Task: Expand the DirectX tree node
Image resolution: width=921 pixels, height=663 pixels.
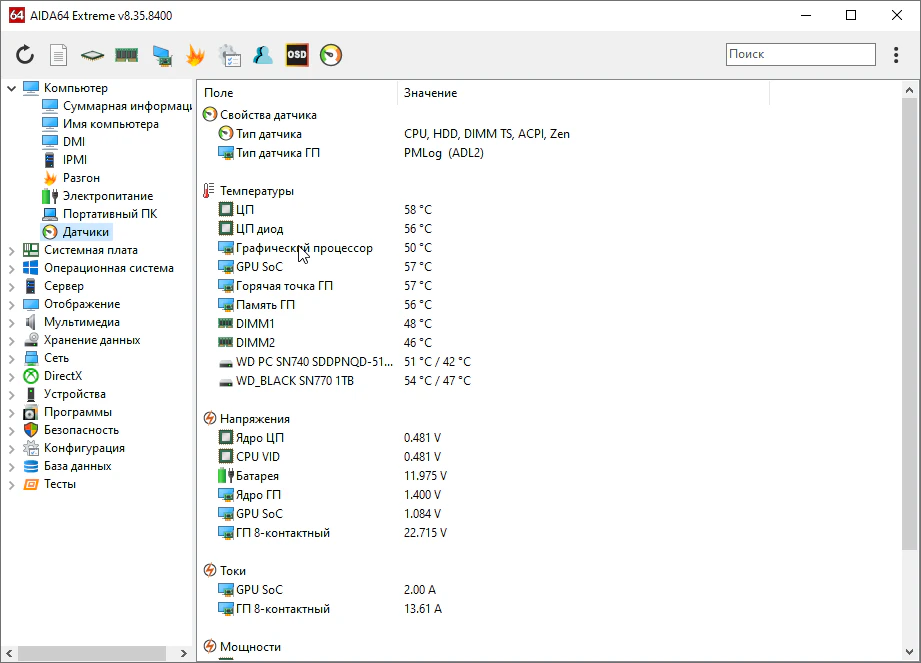Action: coord(11,377)
